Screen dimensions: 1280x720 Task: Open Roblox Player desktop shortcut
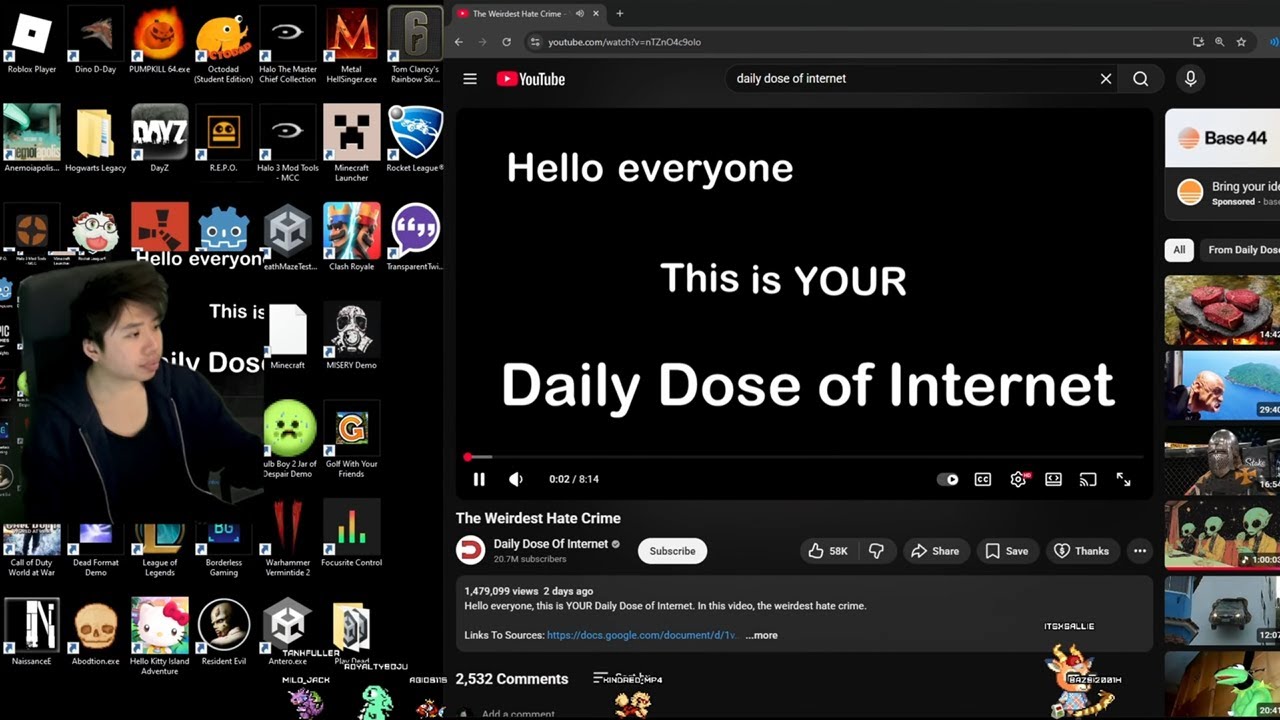[x=32, y=40]
